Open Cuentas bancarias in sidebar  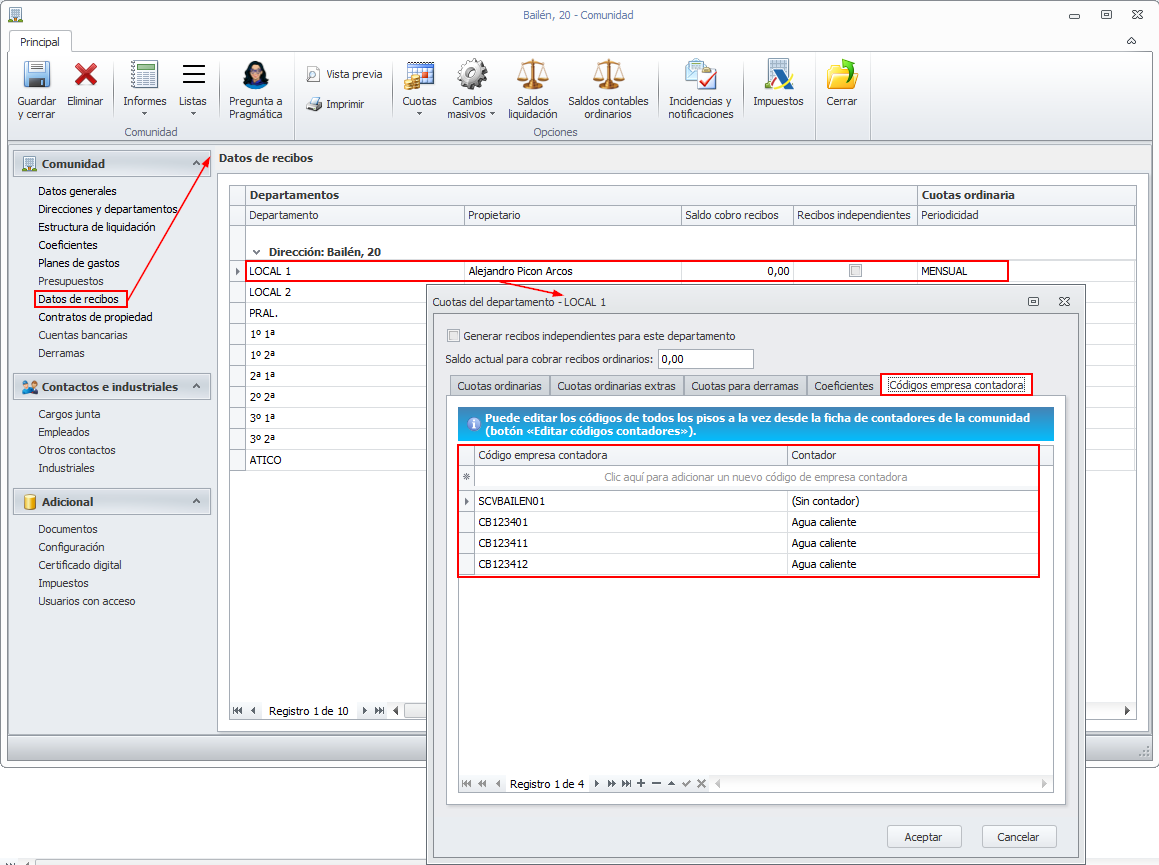[83, 335]
